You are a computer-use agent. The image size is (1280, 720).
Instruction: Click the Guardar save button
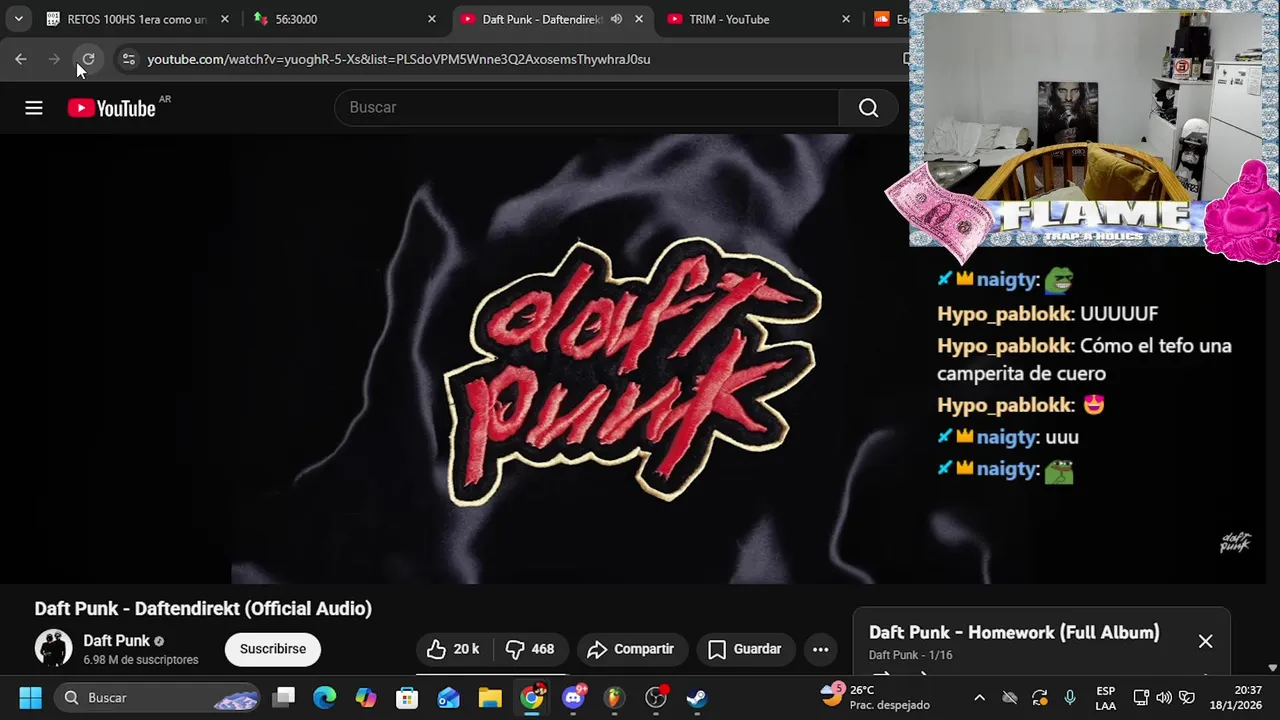click(745, 649)
